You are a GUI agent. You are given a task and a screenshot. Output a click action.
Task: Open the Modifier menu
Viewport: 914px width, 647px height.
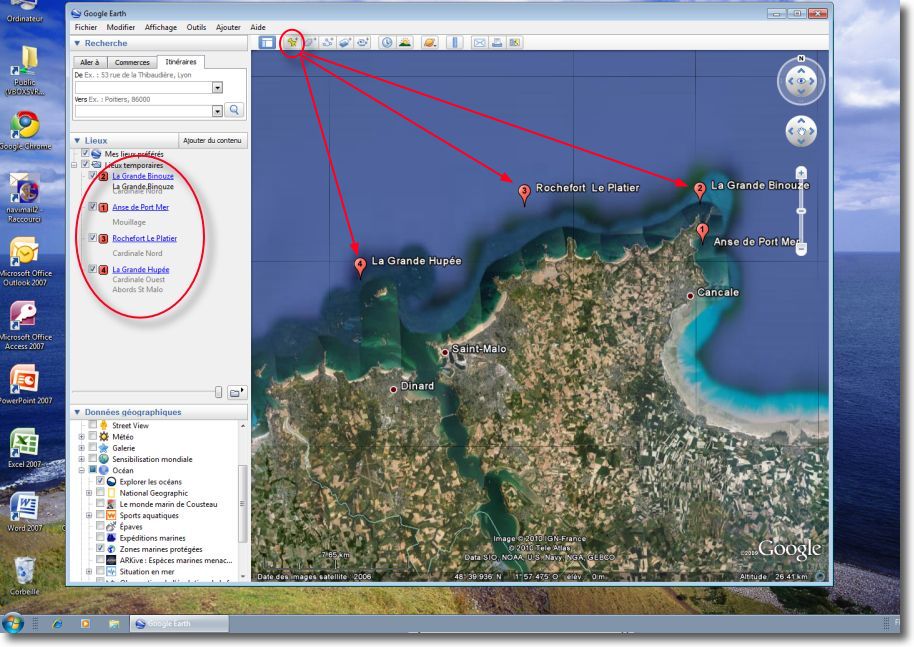121,27
